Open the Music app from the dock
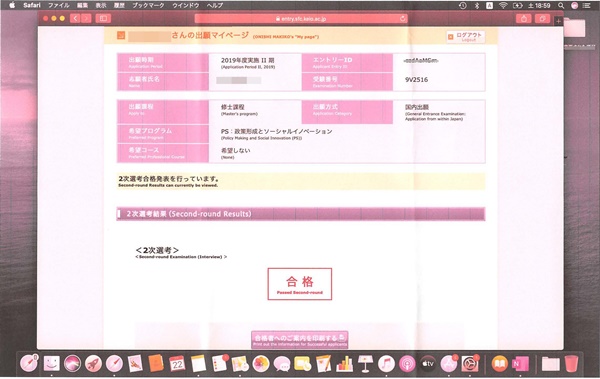This screenshot has width=600, height=379. point(386,363)
